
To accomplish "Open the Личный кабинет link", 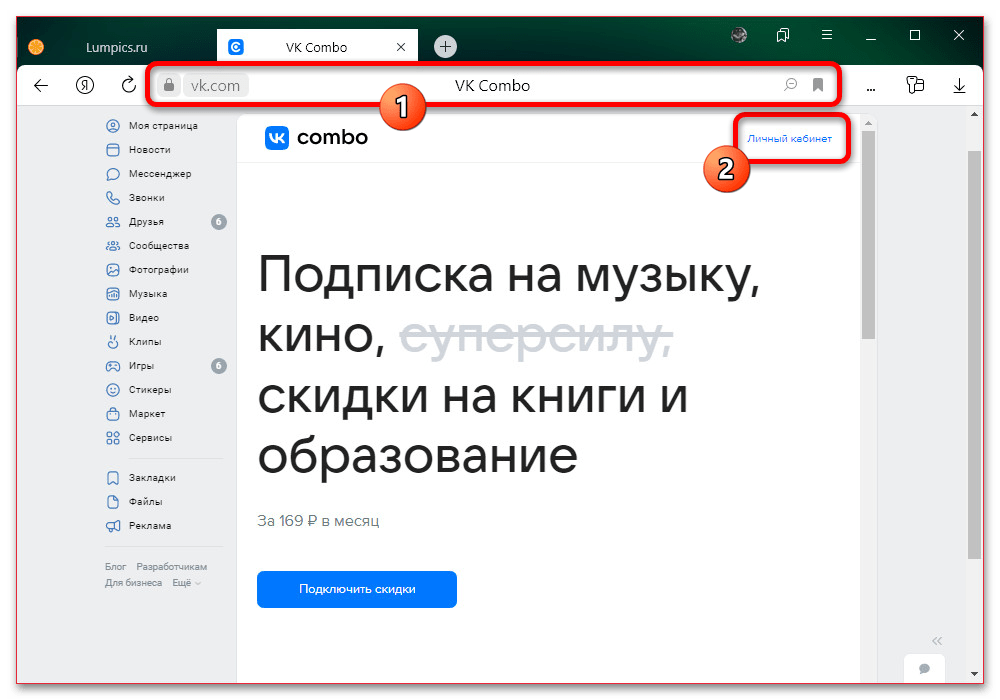I will click(790, 138).
